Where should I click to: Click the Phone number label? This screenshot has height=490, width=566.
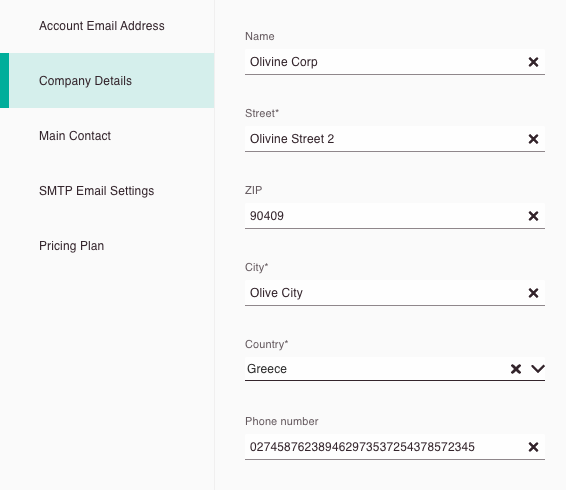pyautogui.click(x=282, y=421)
